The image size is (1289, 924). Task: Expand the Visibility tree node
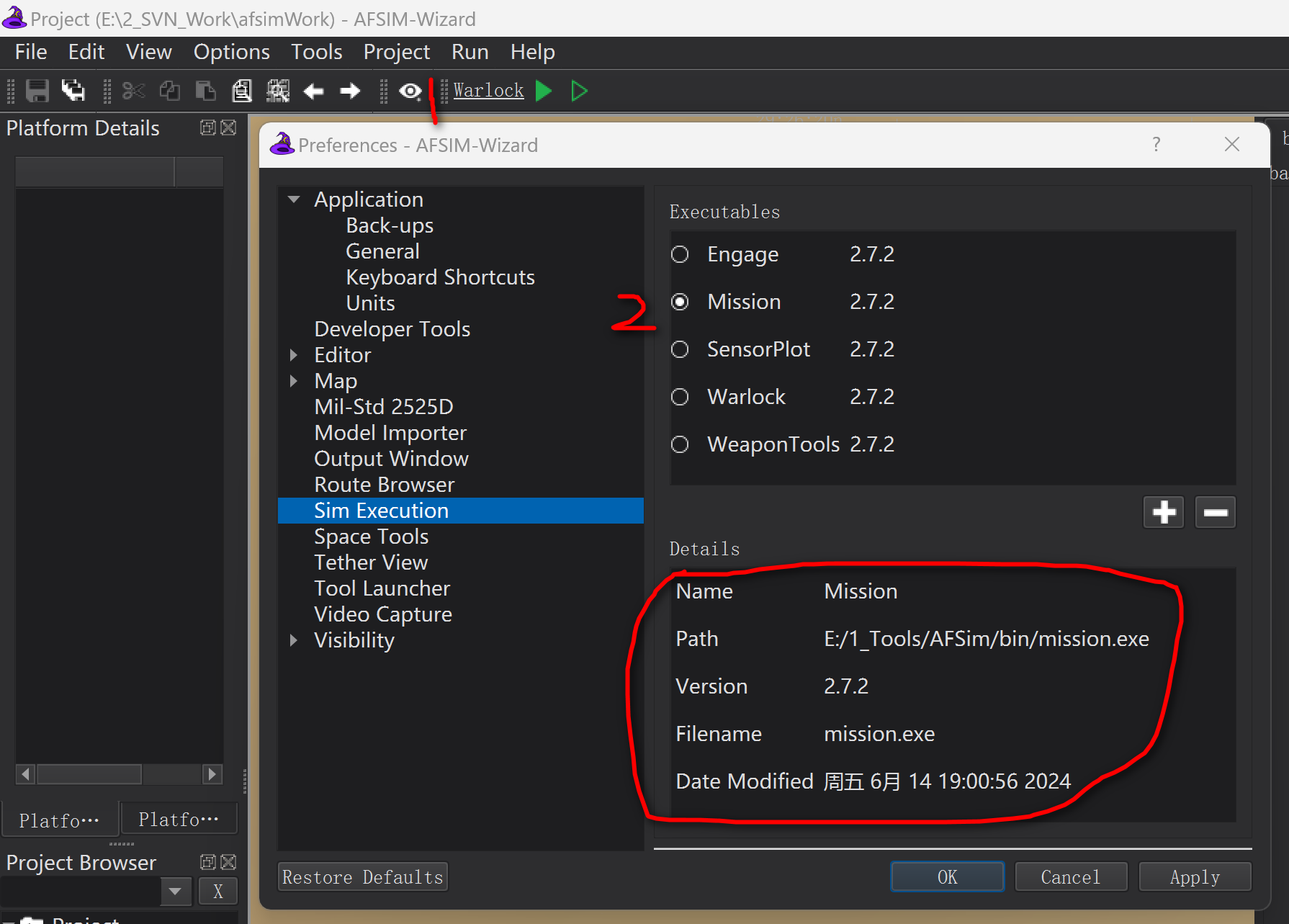[294, 640]
